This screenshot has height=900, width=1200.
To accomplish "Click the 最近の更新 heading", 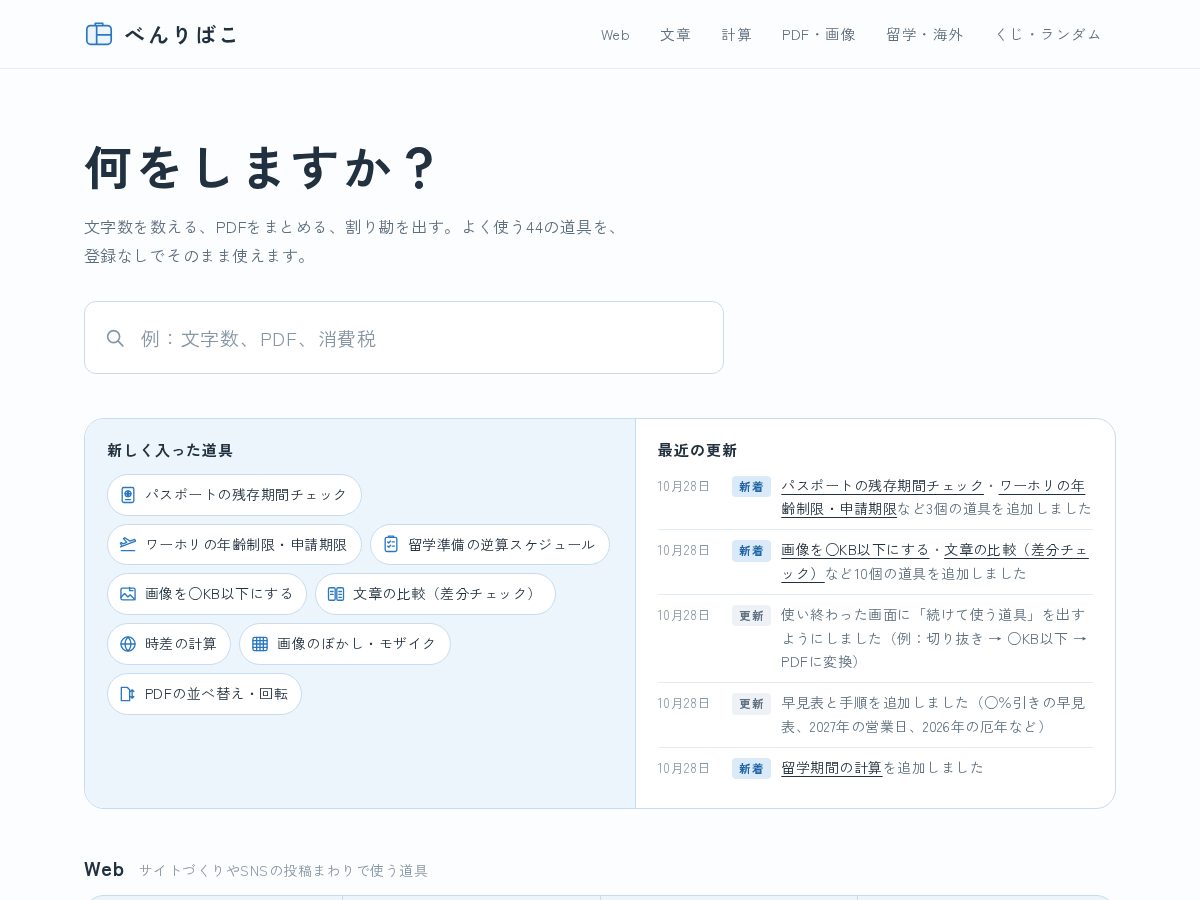I will (697, 450).
